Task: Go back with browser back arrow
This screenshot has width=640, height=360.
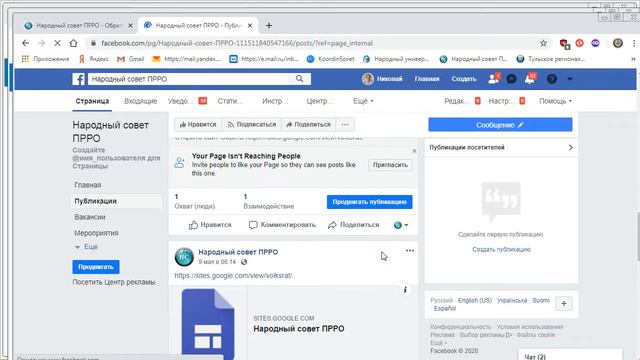Action: (x=25, y=43)
